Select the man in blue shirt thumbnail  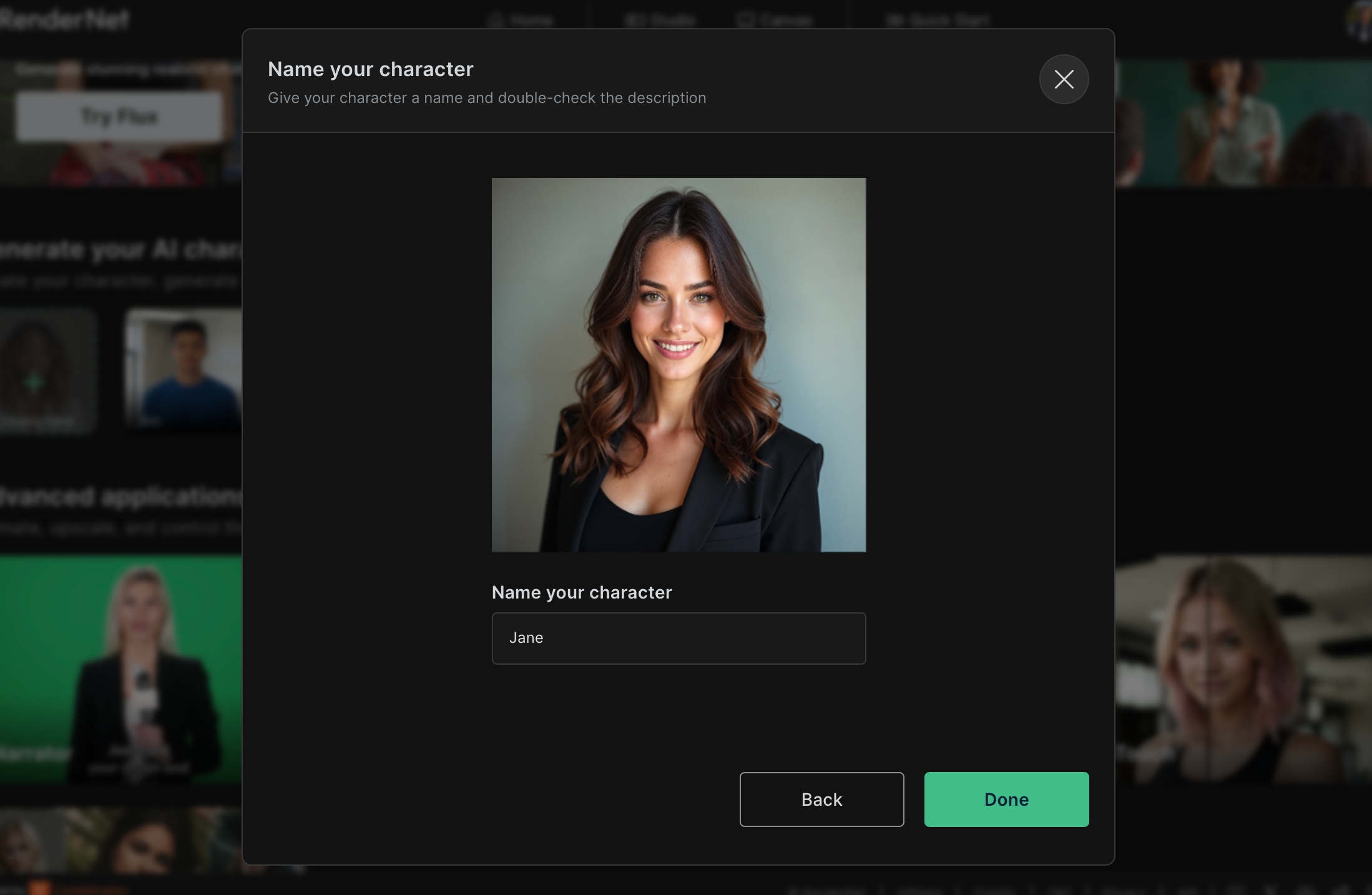[x=184, y=368]
